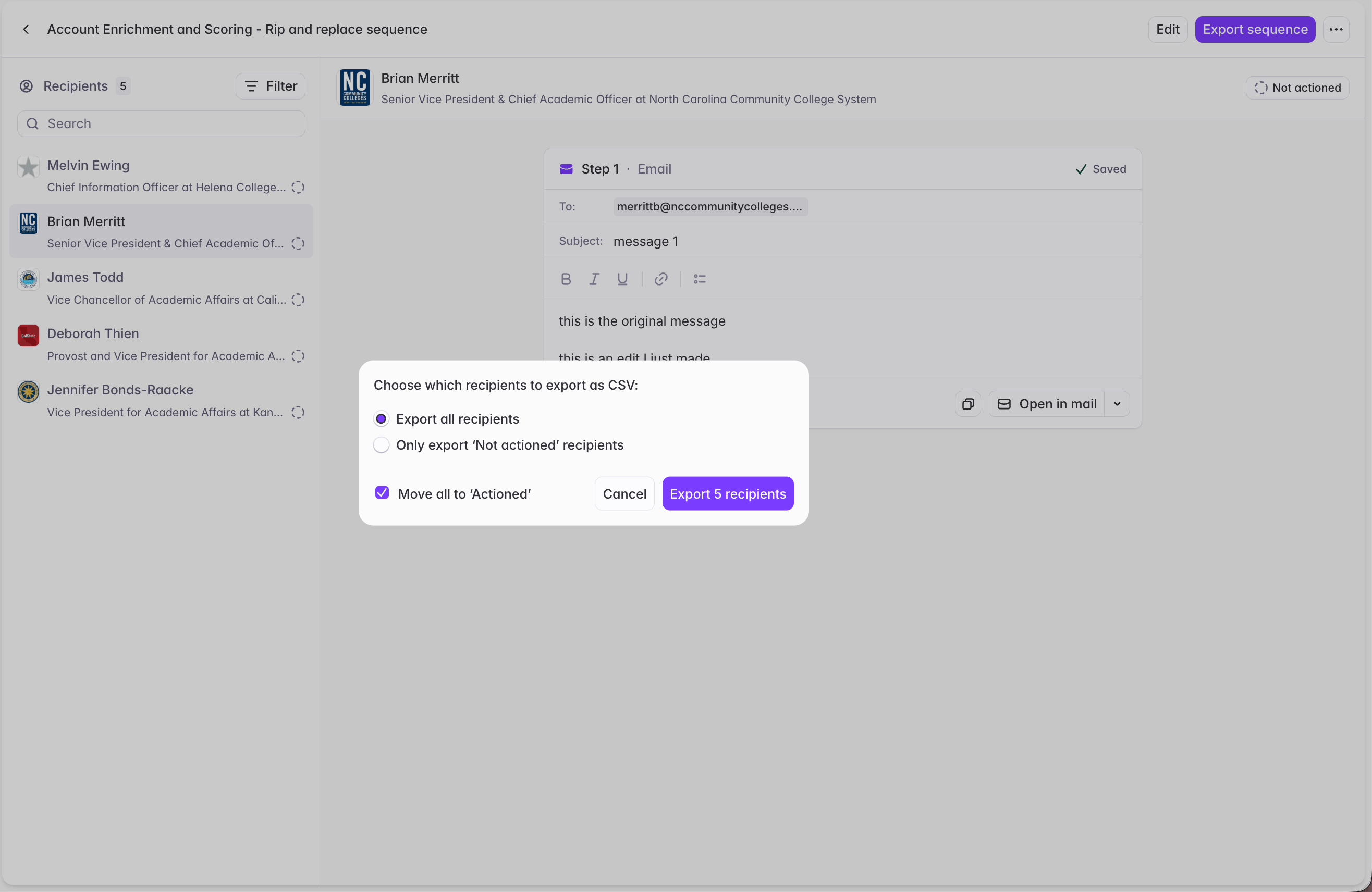This screenshot has height=892, width=1372.
Task: Click Brian Merritt header name
Action: coord(420,78)
